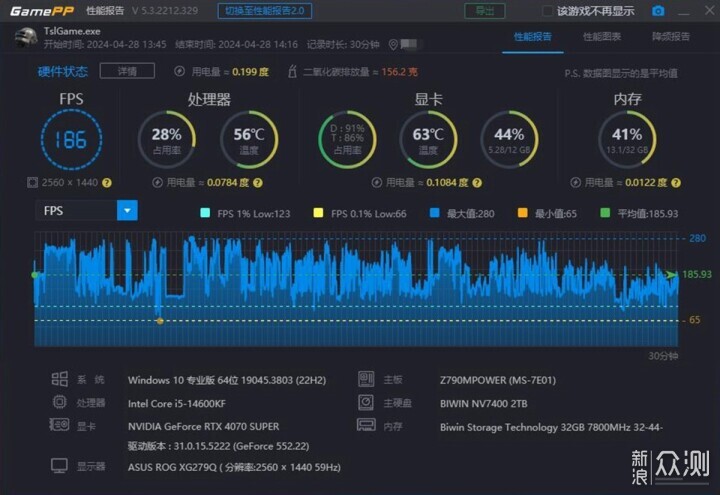Click the driver version 31.0.15.5222 text
The image size is (720, 495).
tap(219, 446)
